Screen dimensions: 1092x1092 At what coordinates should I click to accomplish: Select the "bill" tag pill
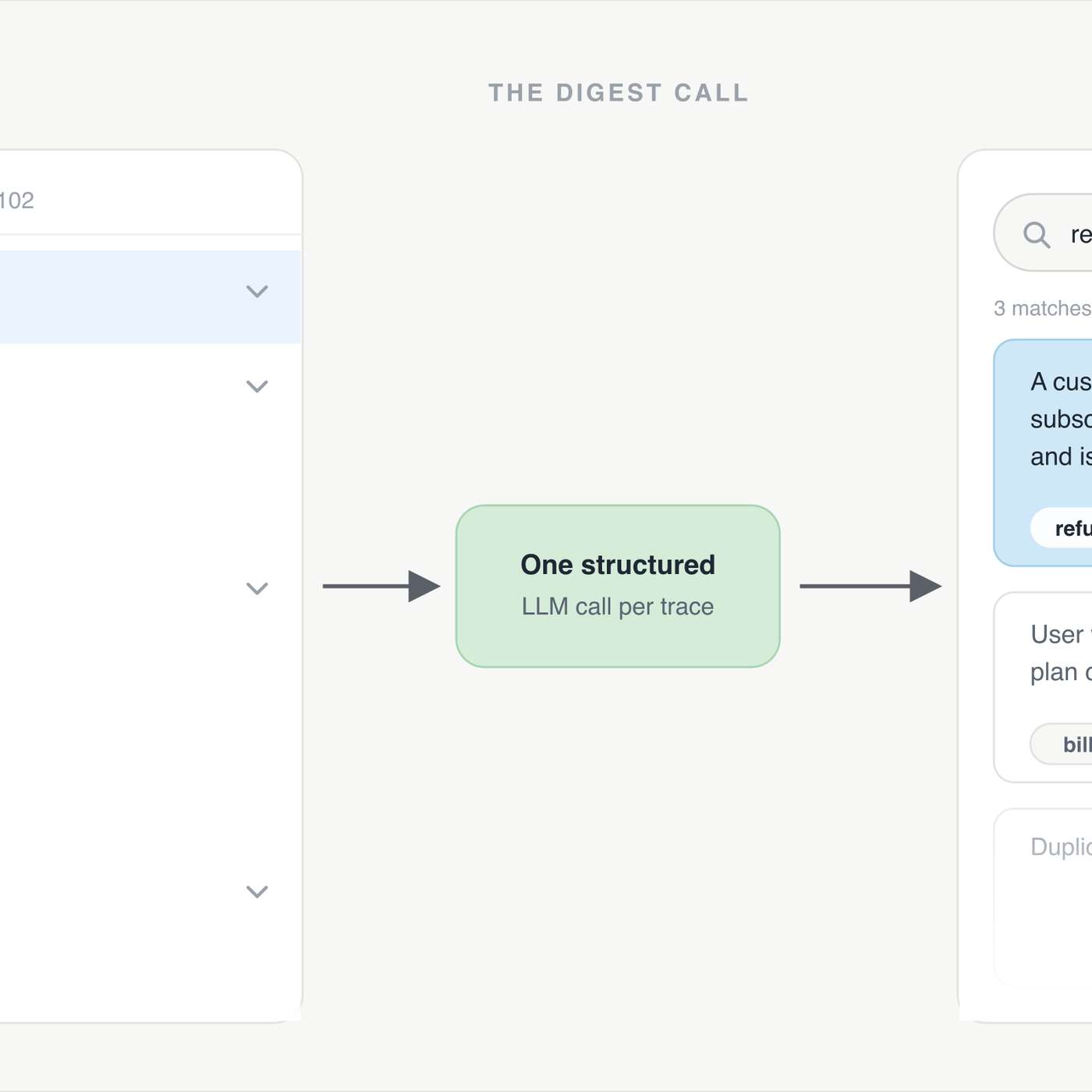point(1062,744)
